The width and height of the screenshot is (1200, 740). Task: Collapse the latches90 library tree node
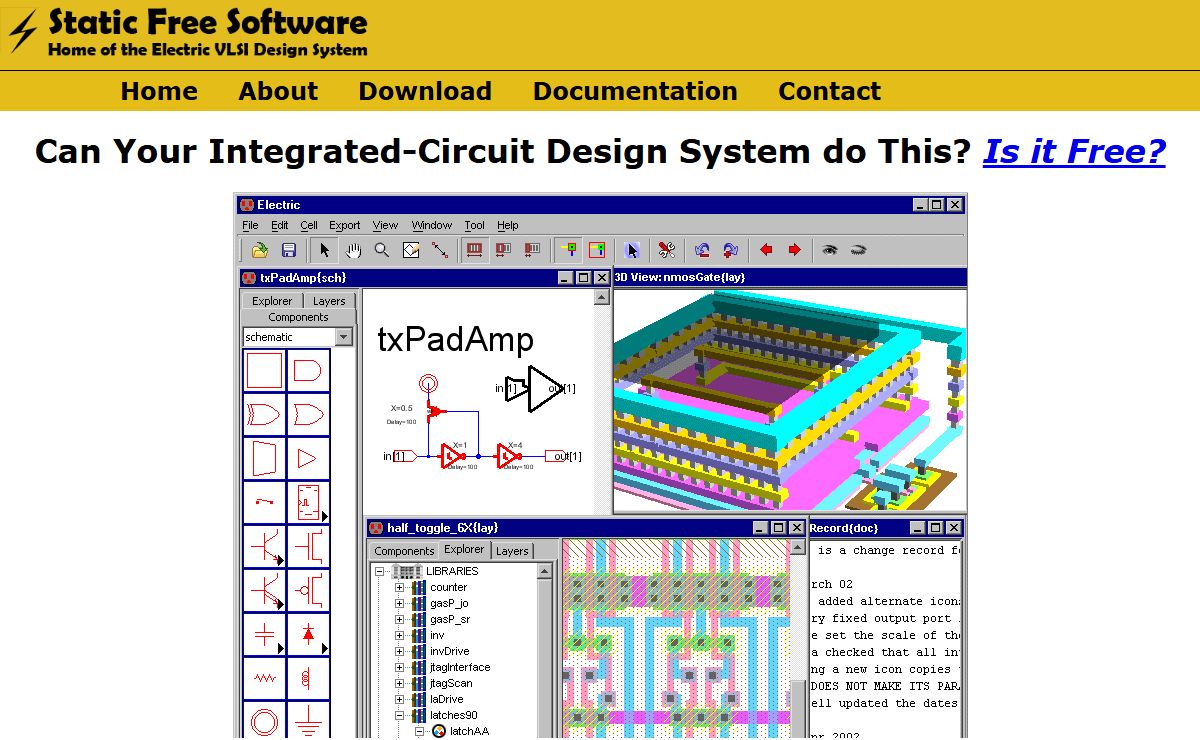[400, 716]
